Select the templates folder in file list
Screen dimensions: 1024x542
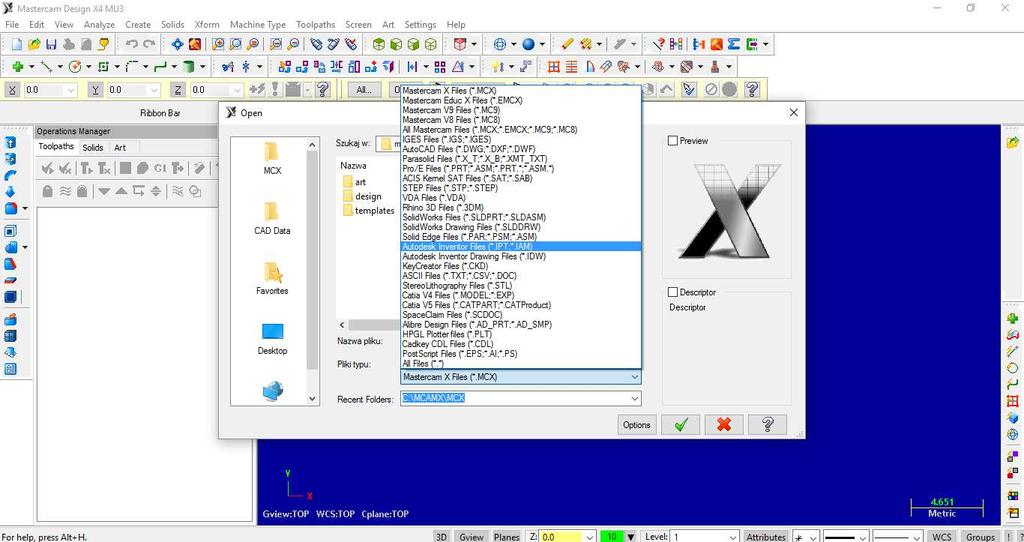[368, 211]
